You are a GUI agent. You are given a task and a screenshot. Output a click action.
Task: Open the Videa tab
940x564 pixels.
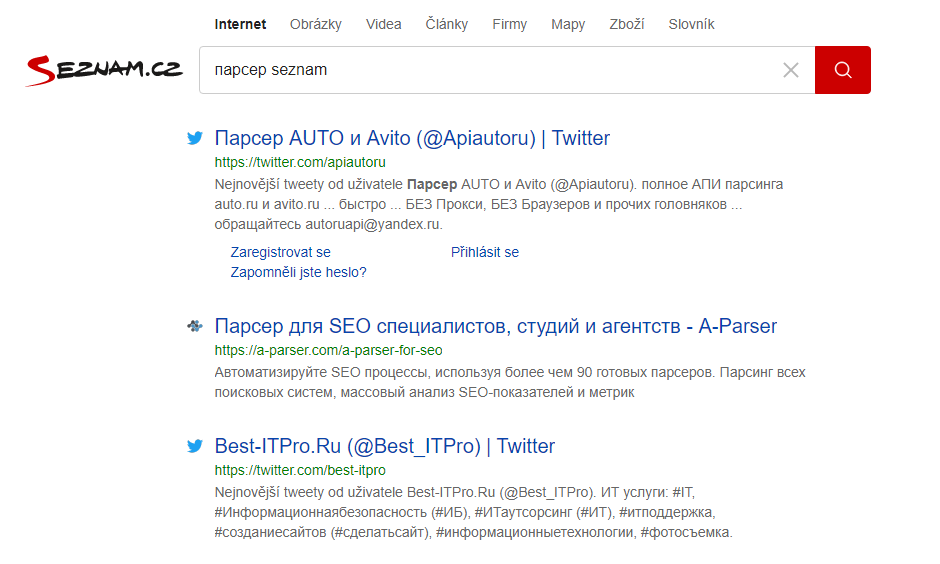384,25
